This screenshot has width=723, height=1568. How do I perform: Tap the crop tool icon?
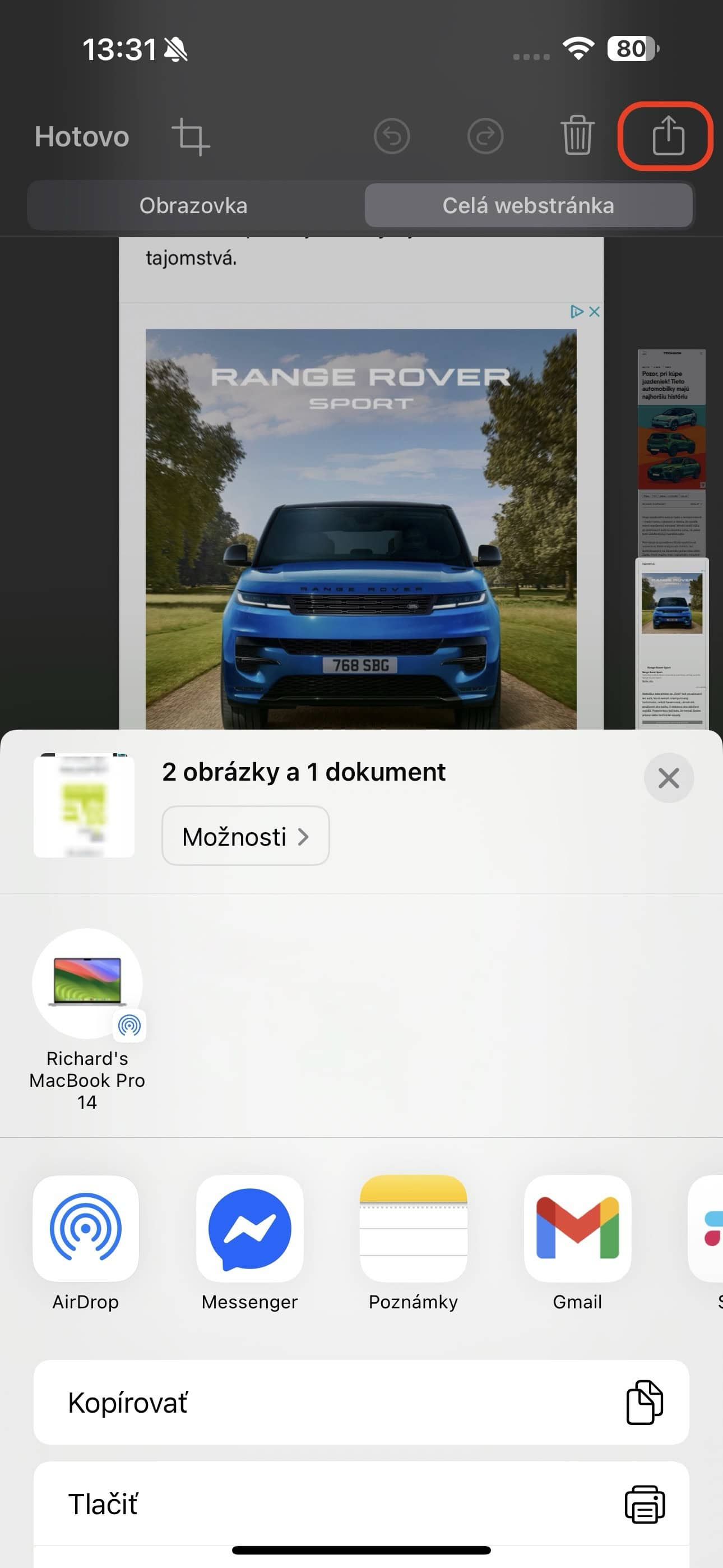coord(191,136)
